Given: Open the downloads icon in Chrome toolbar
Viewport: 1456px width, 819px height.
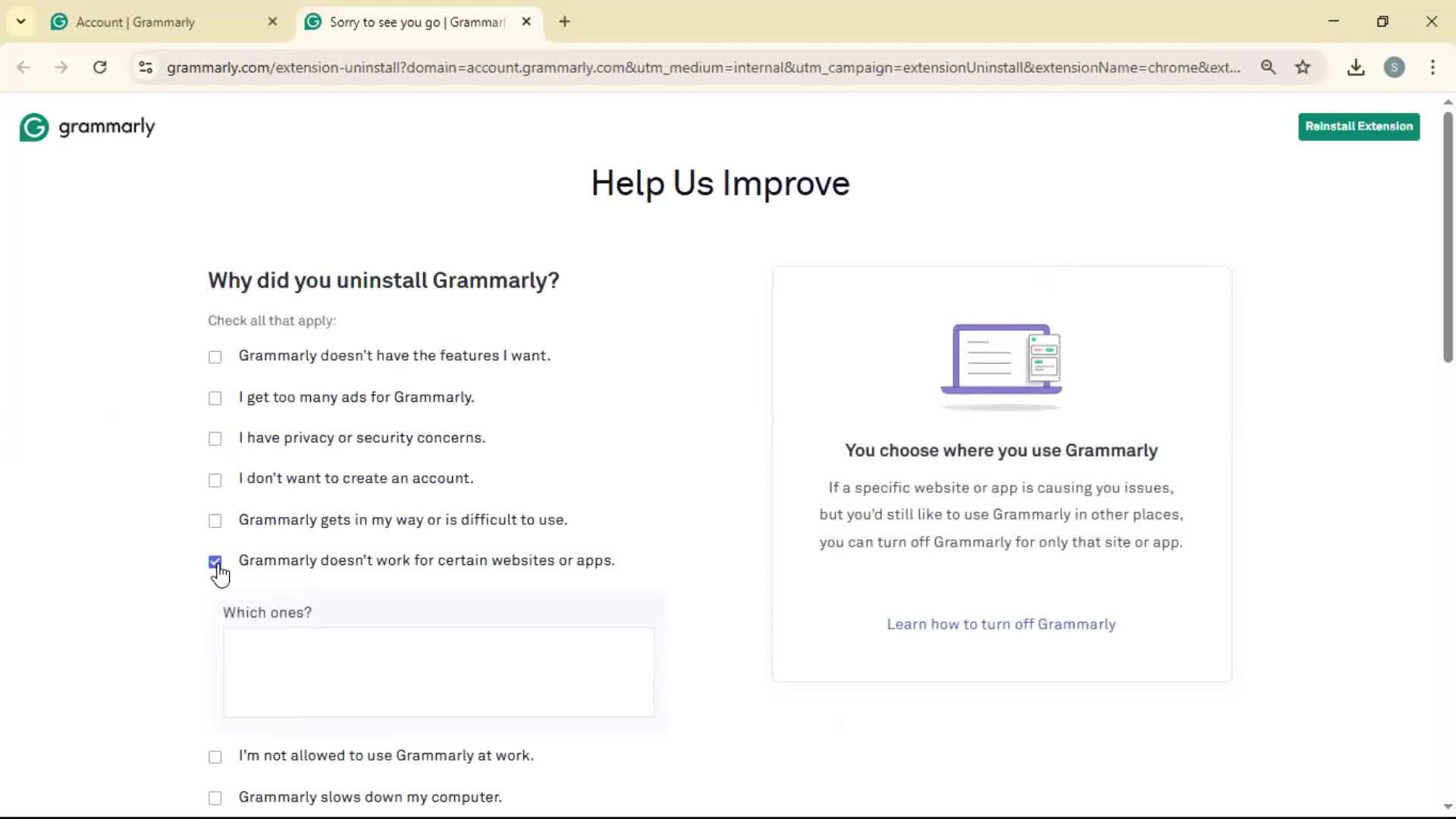Looking at the screenshot, I should pyautogui.click(x=1356, y=67).
